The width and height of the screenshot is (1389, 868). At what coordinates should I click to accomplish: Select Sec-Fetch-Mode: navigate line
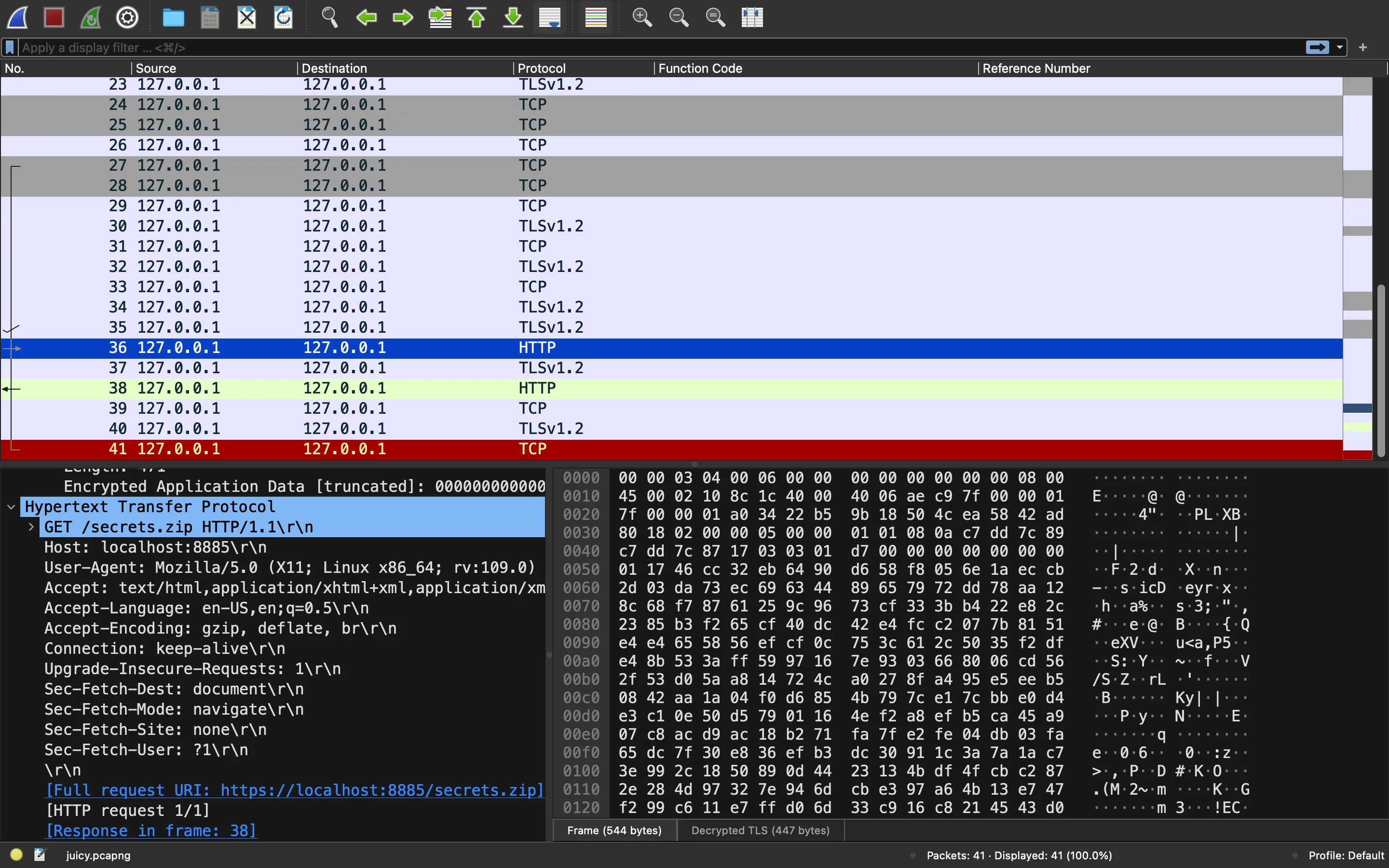(174, 709)
